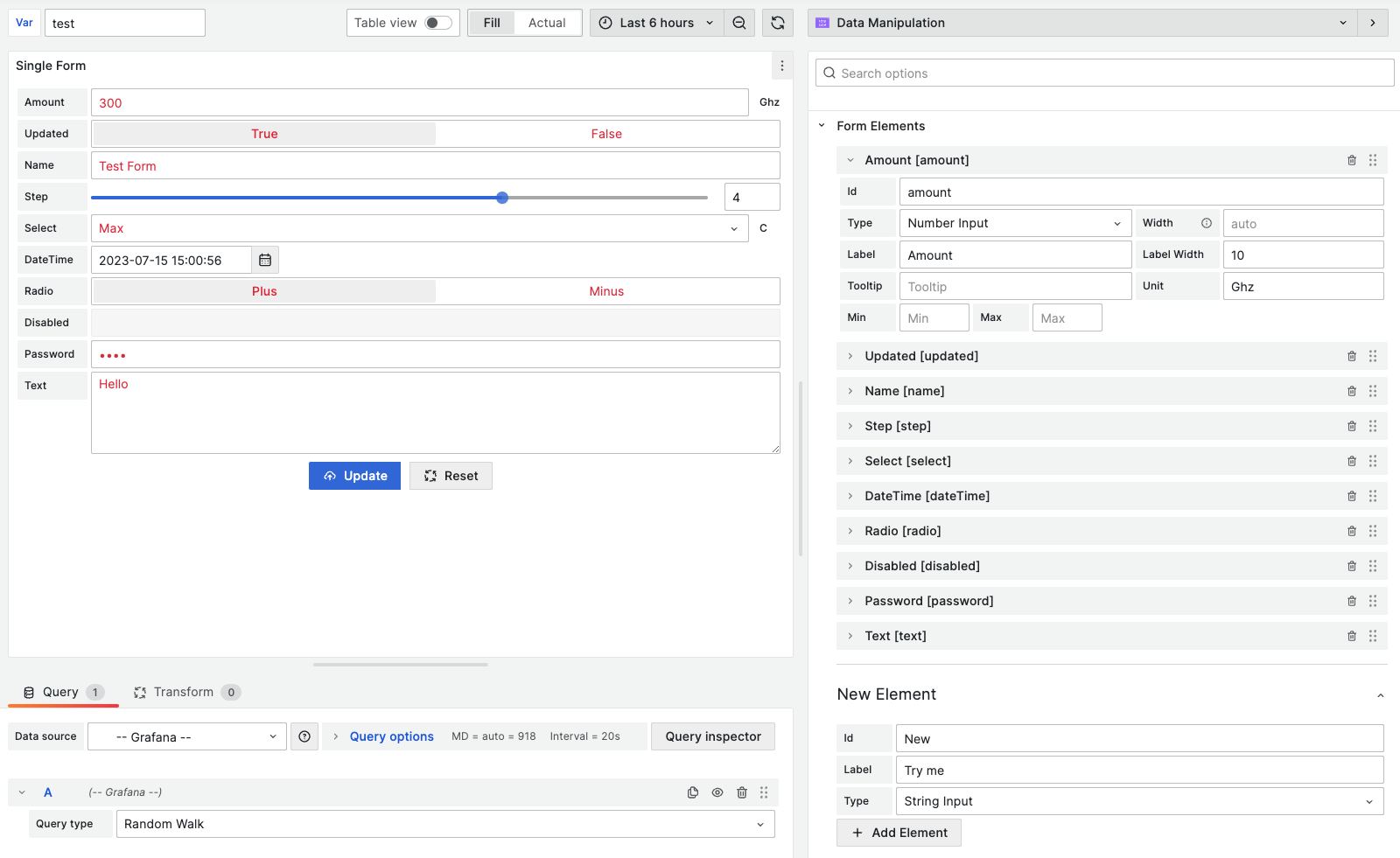
Task: Click the zoom out time range magnifier icon
Action: (x=739, y=23)
